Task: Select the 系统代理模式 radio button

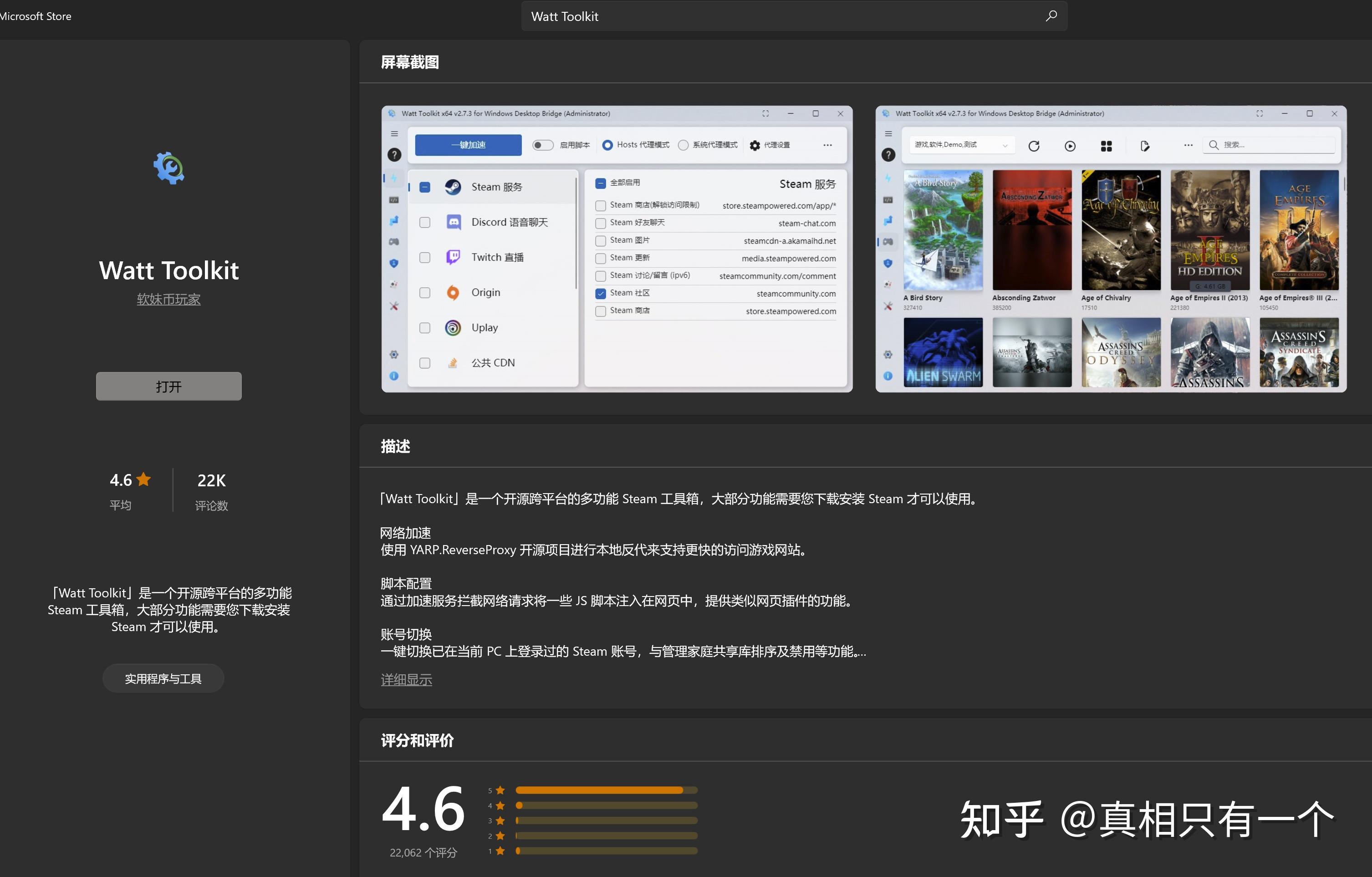Action: 683,145
